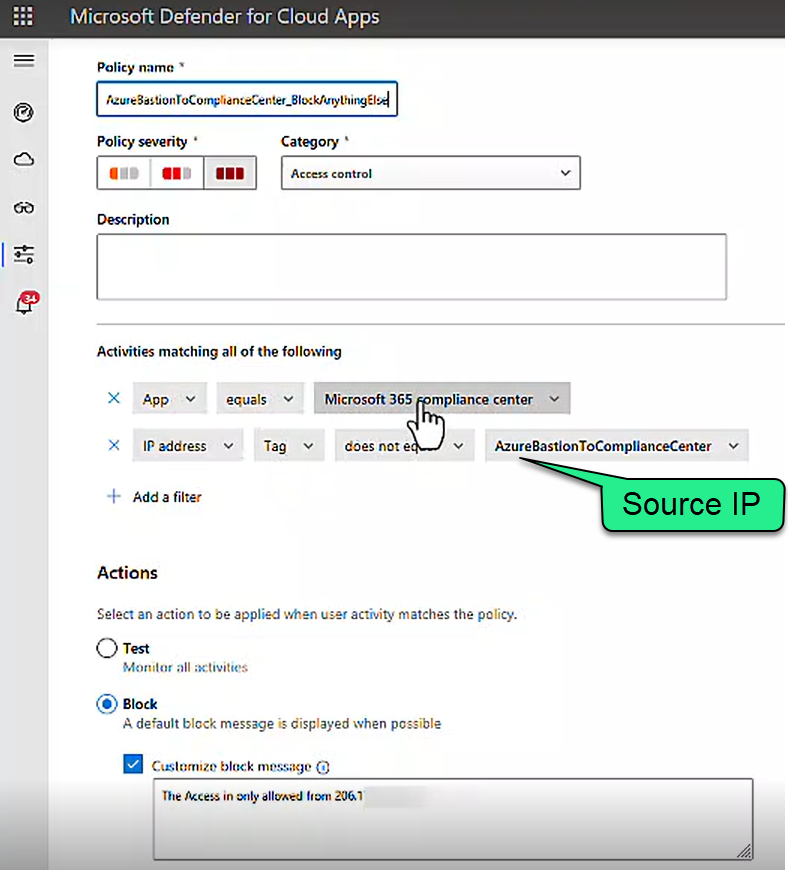
Task: Open the AzureBastionToComplianceCenter tag dropdown
Action: [x=617, y=446]
